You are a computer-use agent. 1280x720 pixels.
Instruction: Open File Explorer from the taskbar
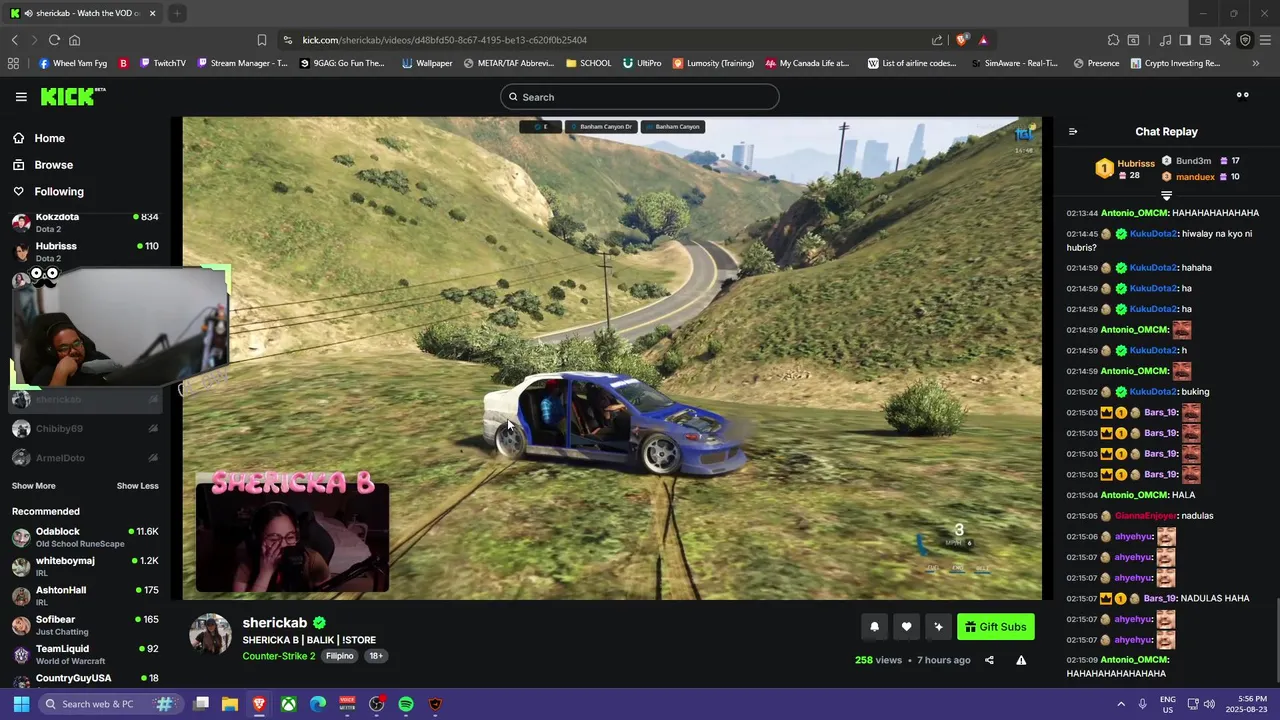click(229, 704)
